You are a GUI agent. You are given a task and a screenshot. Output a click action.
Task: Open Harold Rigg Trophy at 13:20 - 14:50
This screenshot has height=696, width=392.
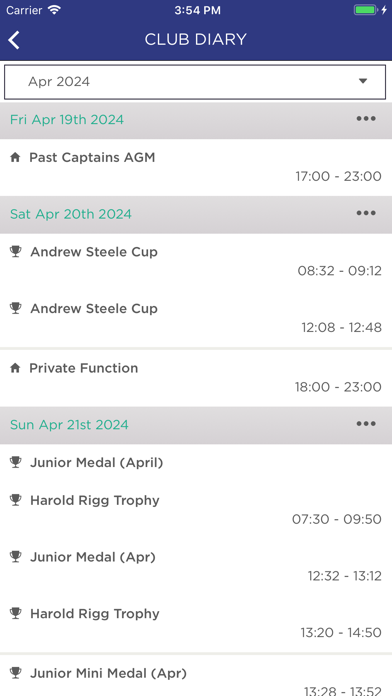pyautogui.click(x=196, y=623)
